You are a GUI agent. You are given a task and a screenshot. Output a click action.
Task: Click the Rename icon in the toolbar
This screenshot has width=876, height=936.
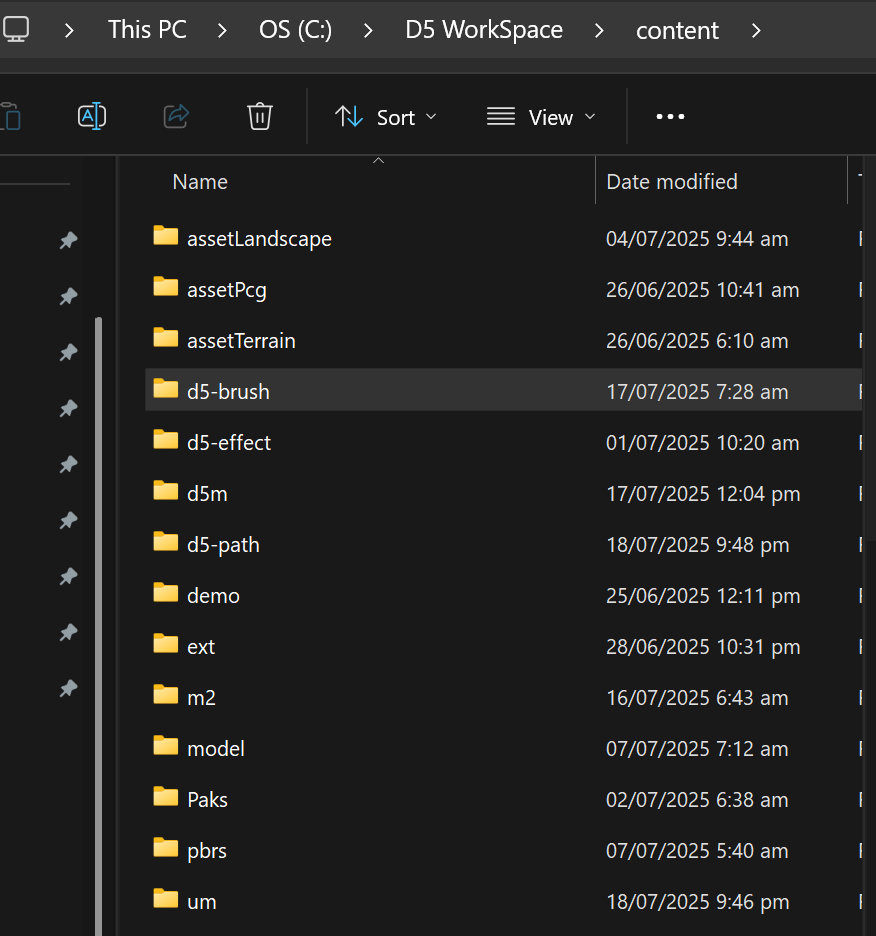pyautogui.click(x=92, y=116)
